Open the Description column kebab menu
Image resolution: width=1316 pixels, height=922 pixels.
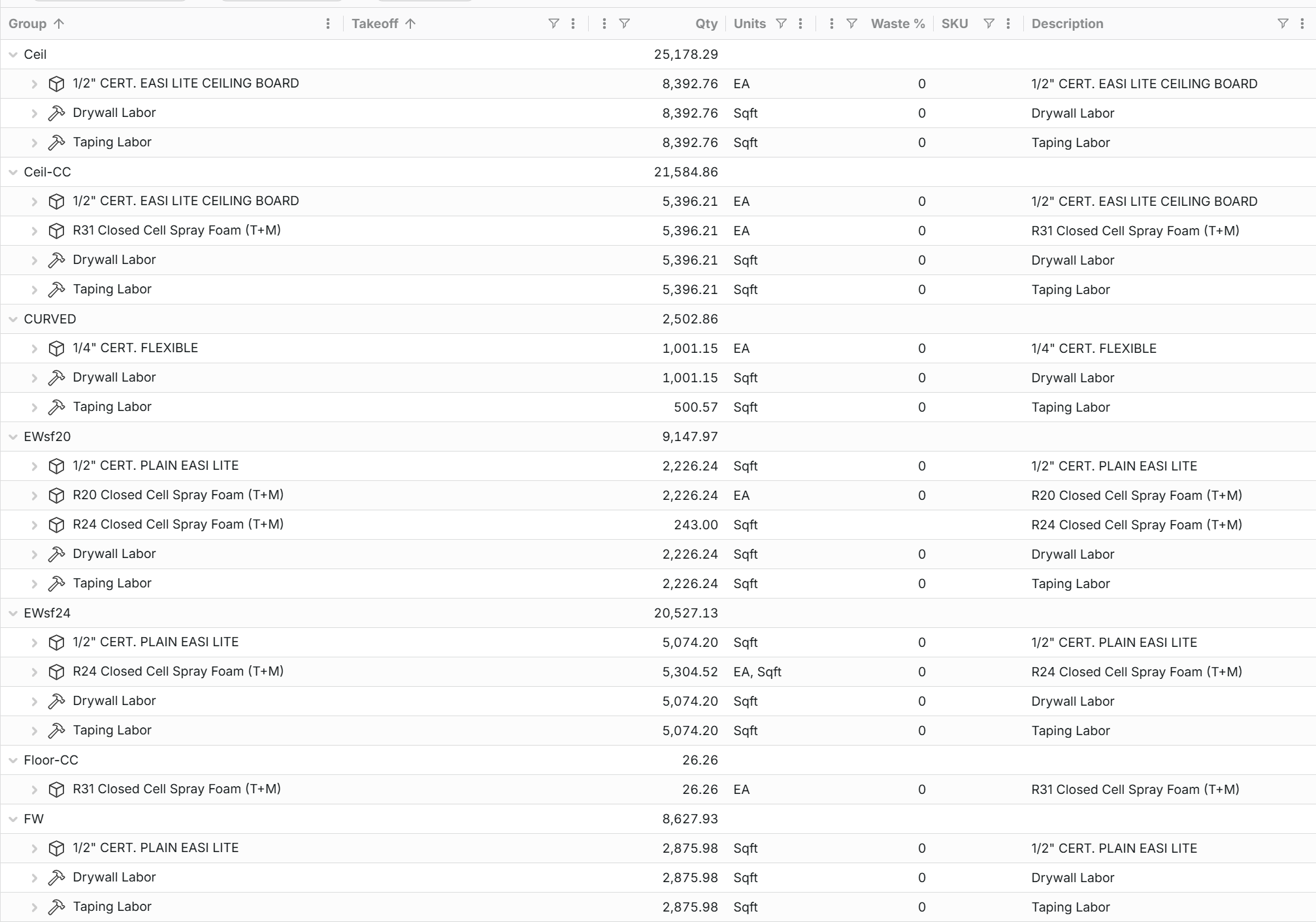click(x=1302, y=24)
